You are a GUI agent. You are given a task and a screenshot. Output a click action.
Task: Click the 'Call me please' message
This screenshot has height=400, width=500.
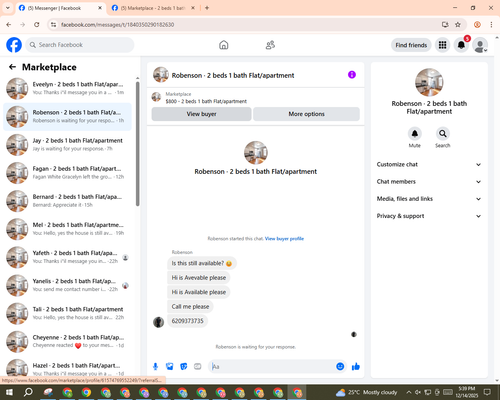[x=190, y=307]
